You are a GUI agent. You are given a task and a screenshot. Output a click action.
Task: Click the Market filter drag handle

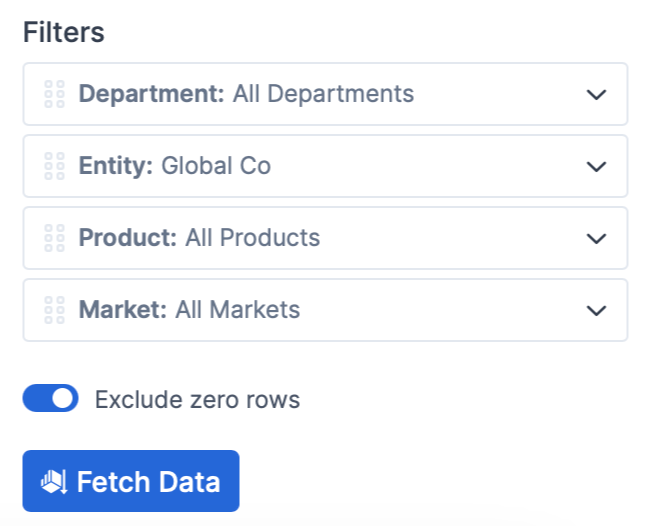pyautogui.click(x=54, y=310)
